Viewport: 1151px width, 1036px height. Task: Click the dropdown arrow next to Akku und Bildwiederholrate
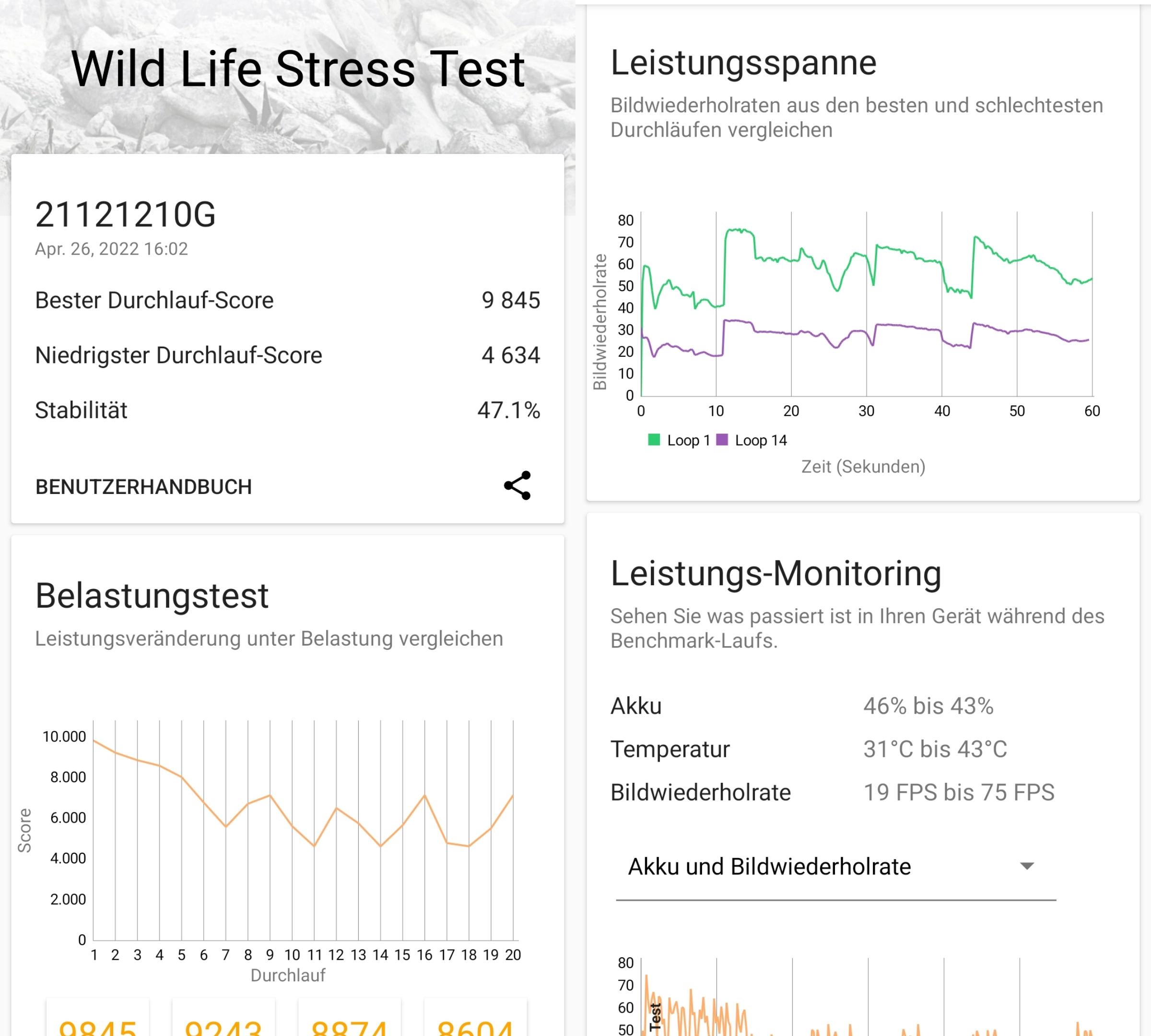pyautogui.click(x=1027, y=866)
